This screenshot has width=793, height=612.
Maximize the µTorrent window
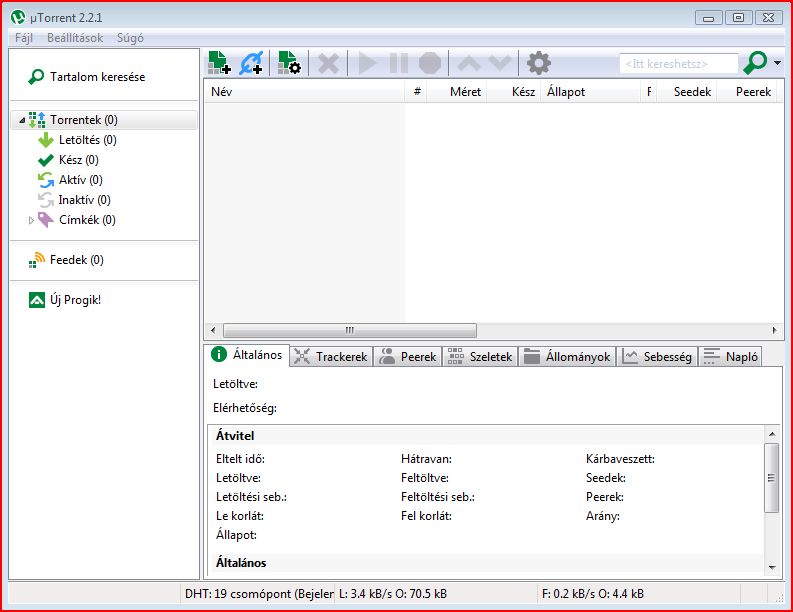[x=738, y=18]
